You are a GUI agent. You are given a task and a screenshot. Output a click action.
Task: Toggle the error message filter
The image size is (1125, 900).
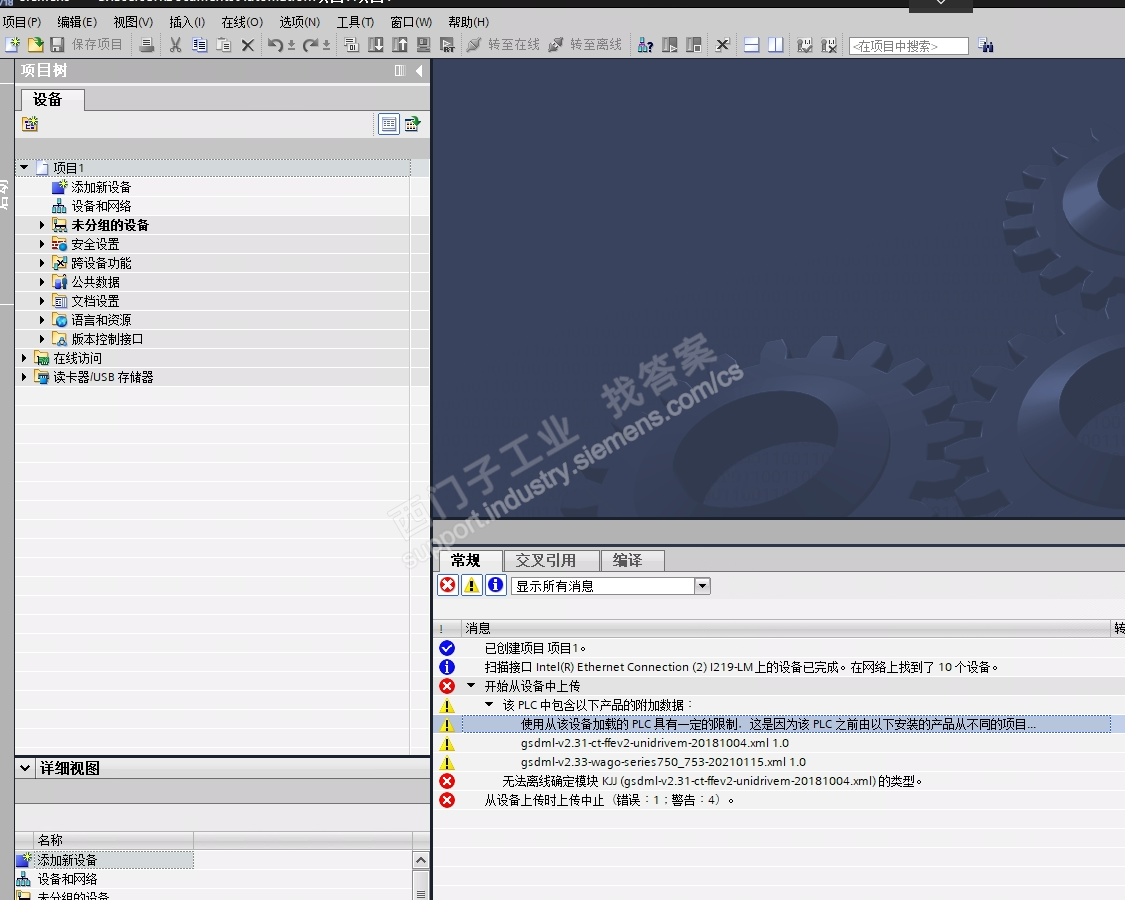pyautogui.click(x=448, y=585)
